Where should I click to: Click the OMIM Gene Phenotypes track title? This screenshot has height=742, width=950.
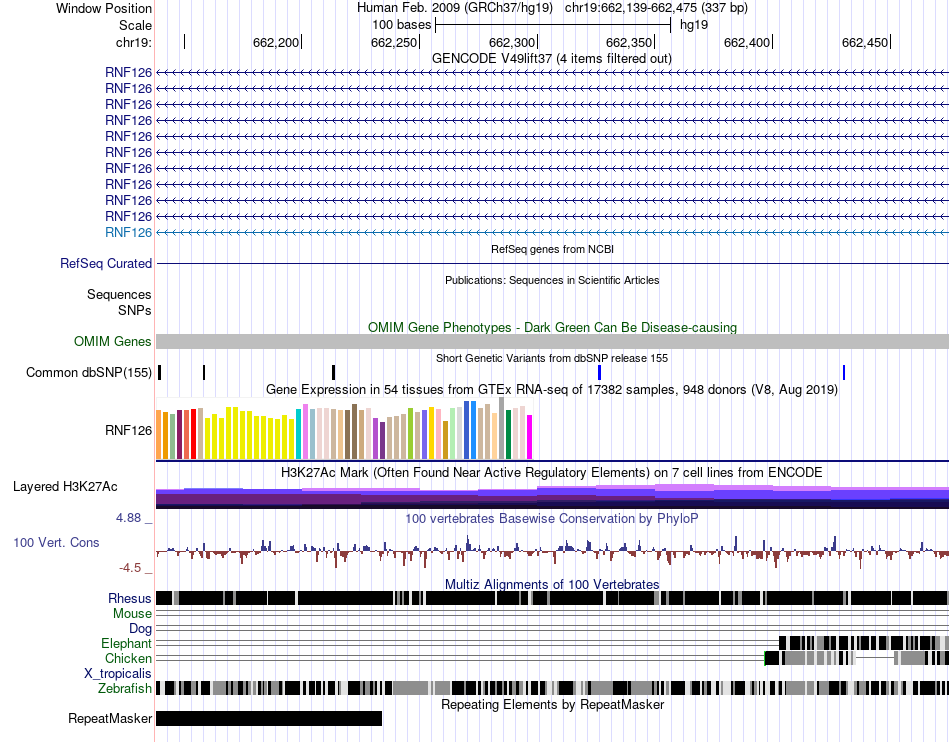553,328
